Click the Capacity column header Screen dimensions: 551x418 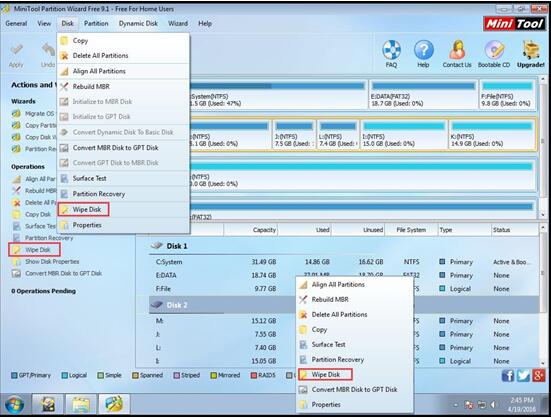pyautogui.click(x=251, y=230)
